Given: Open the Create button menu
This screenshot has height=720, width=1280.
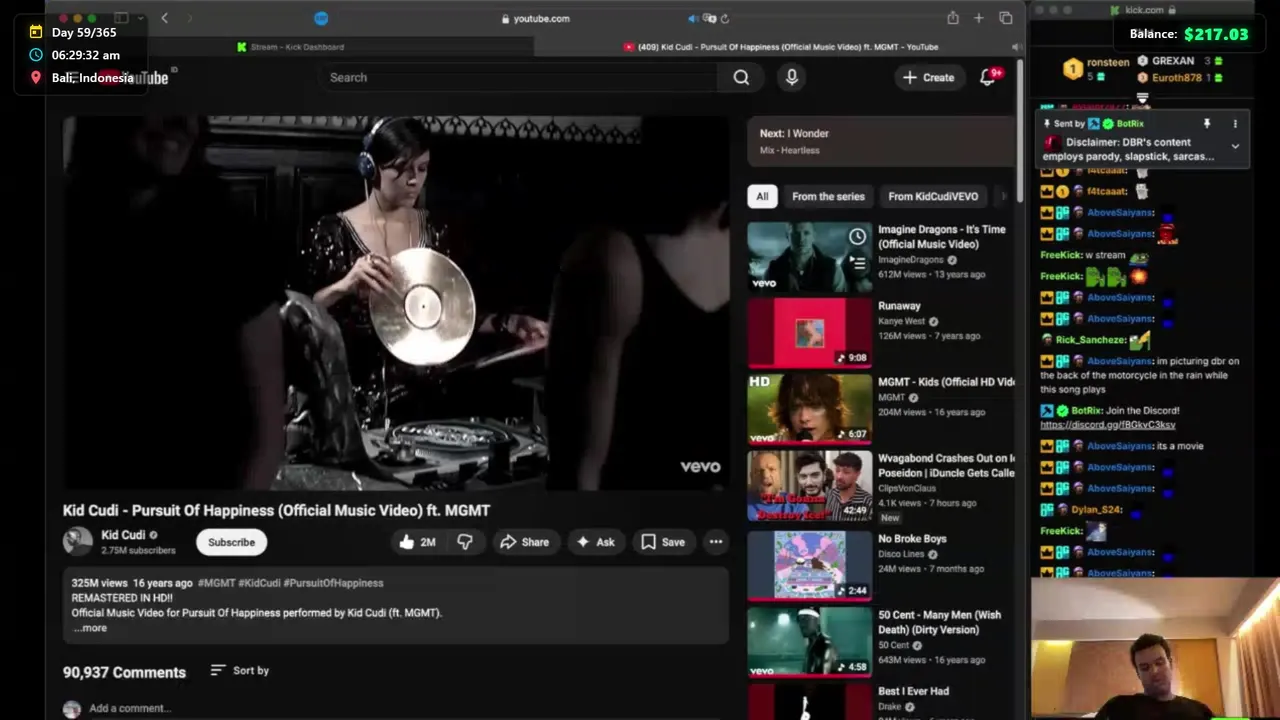Looking at the screenshot, I should click(928, 77).
